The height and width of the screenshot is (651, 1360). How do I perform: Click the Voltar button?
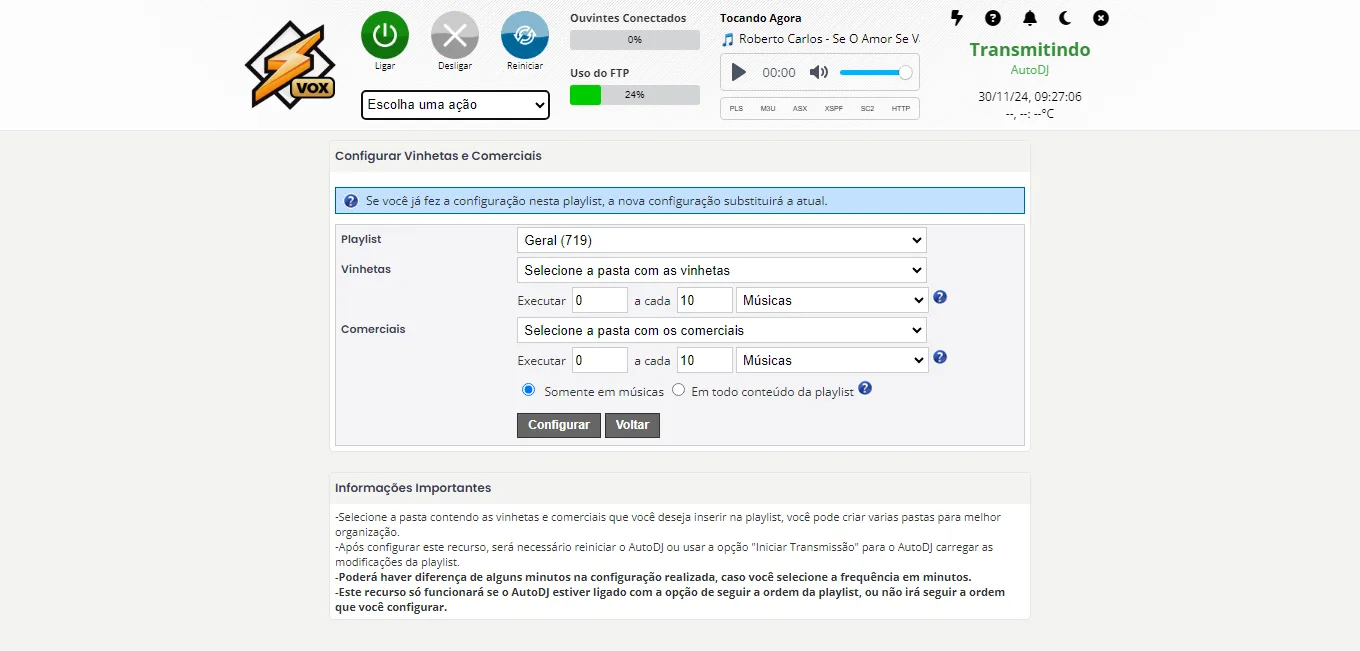coord(632,425)
